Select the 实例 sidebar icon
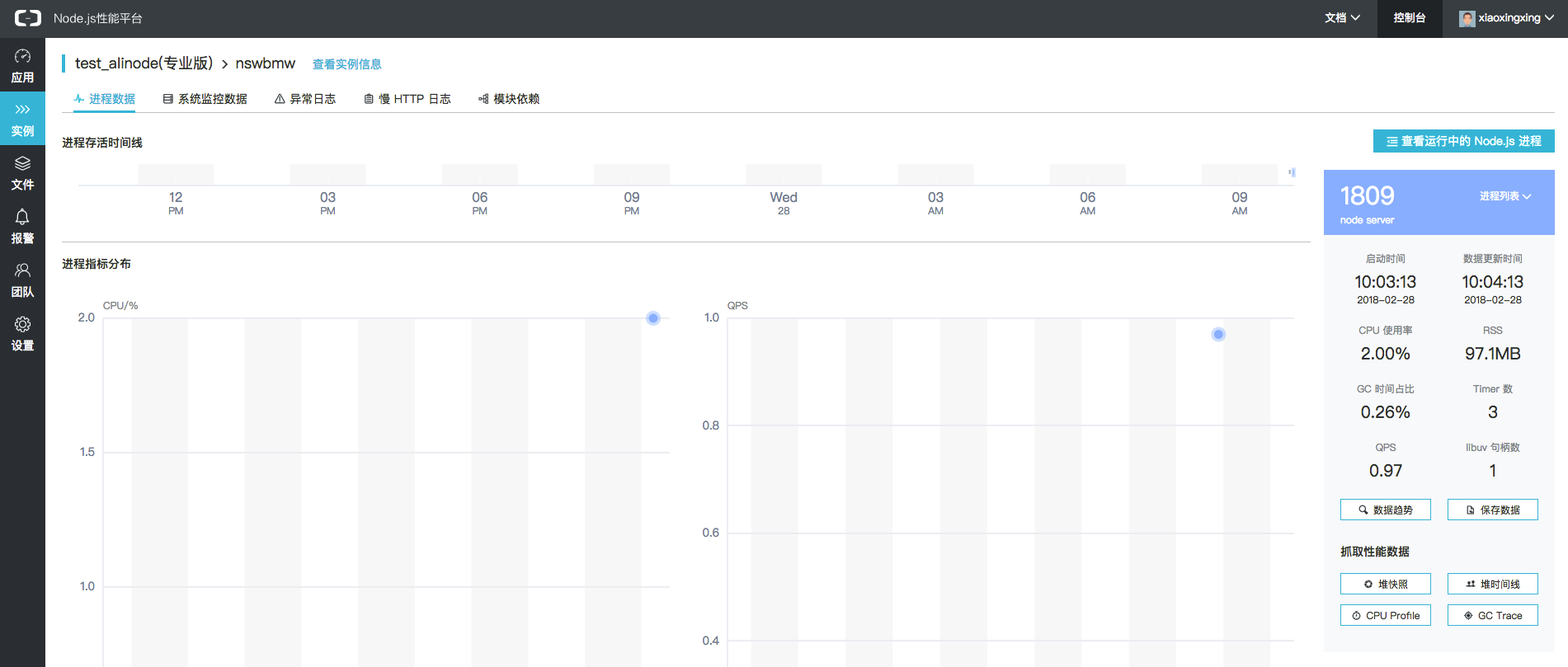 (x=22, y=120)
